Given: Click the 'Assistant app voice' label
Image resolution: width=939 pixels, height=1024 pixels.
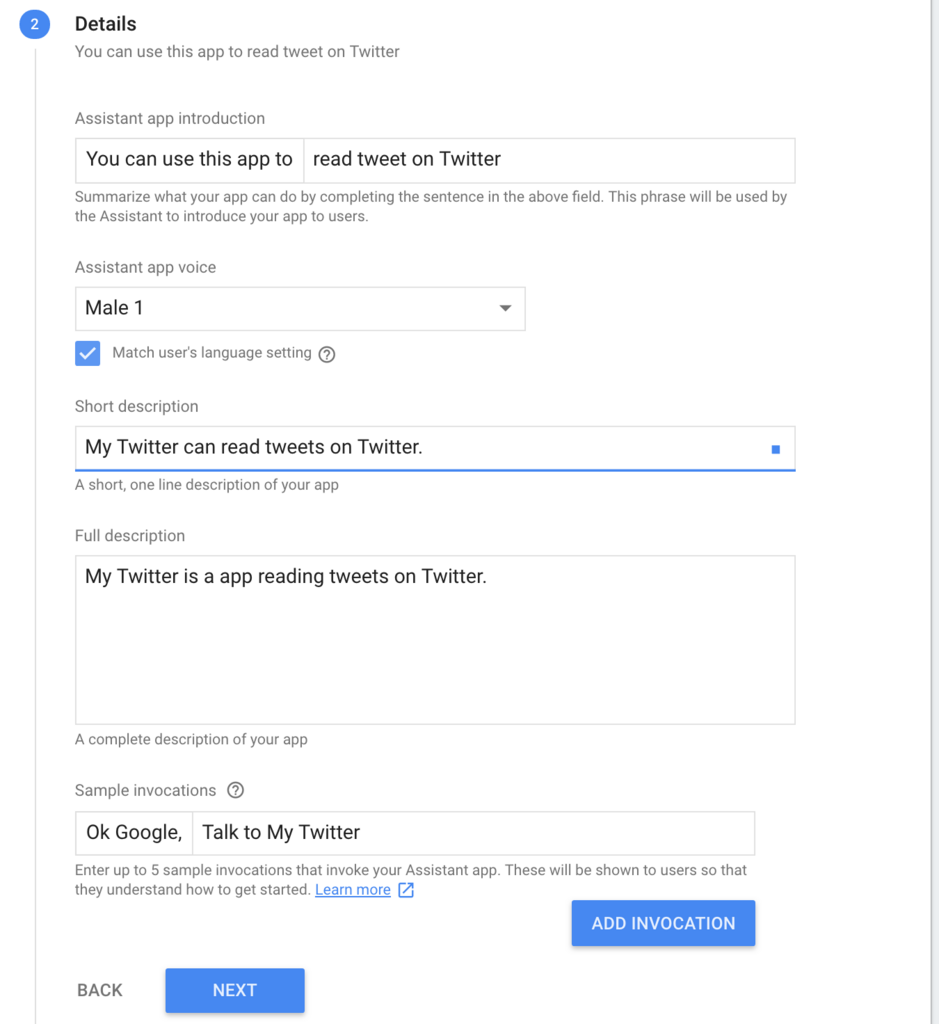Looking at the screenshot, I should tap(145, 267).
